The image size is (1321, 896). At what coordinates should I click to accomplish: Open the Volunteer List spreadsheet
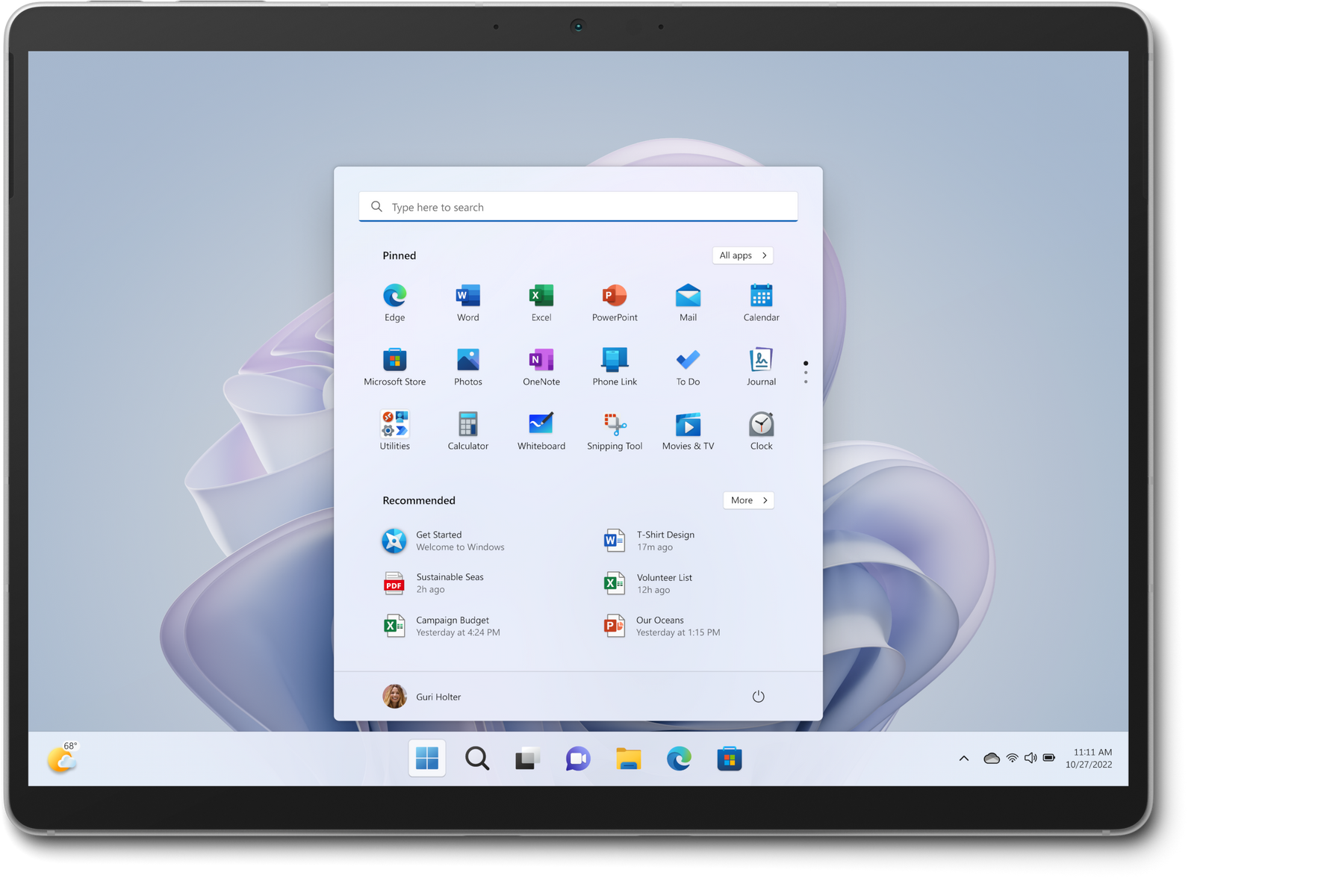(648, 583)
